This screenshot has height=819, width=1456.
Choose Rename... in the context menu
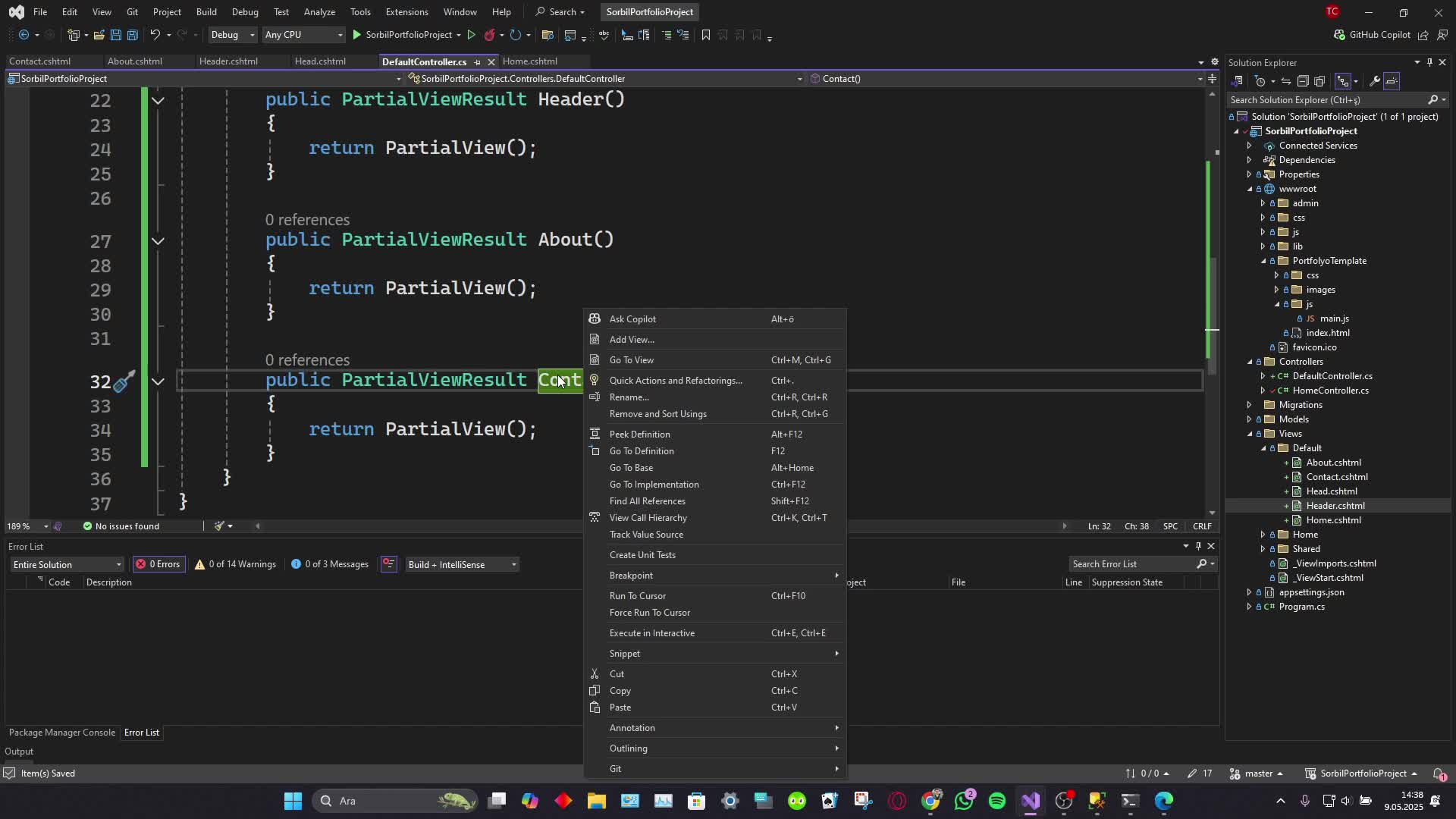click(x=715, y=397)
